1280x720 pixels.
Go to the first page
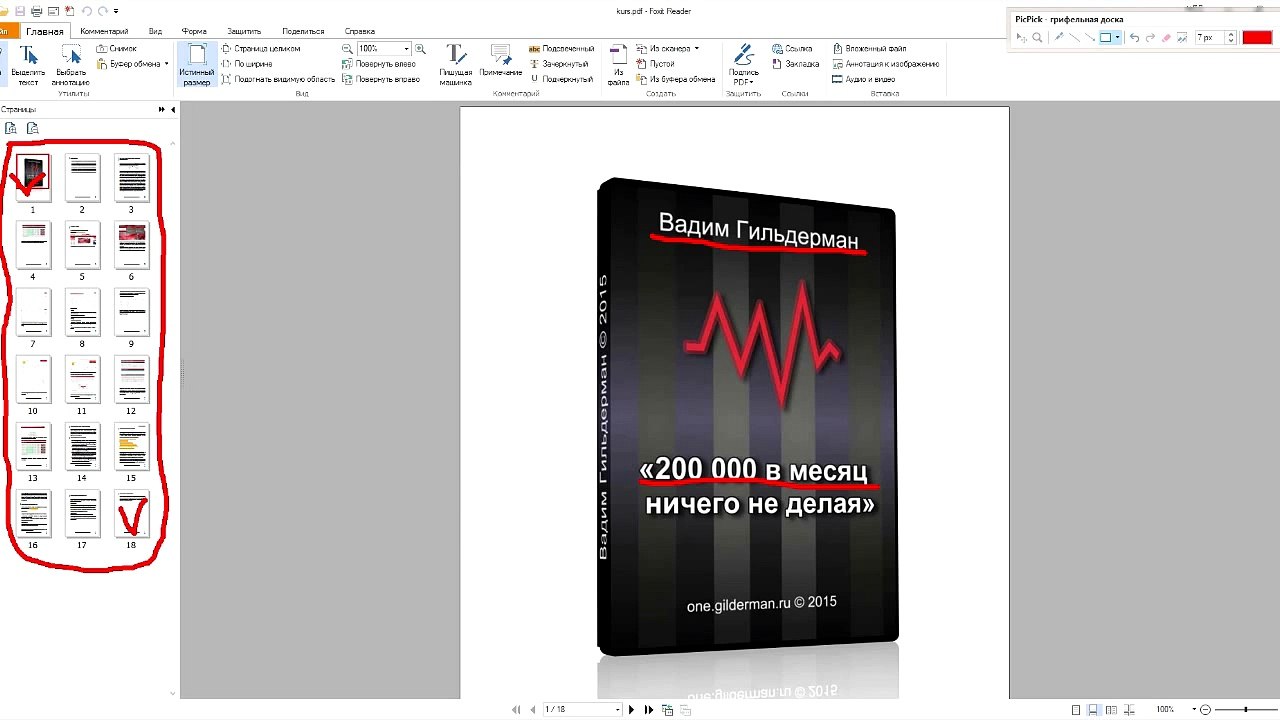click(516, 710)
